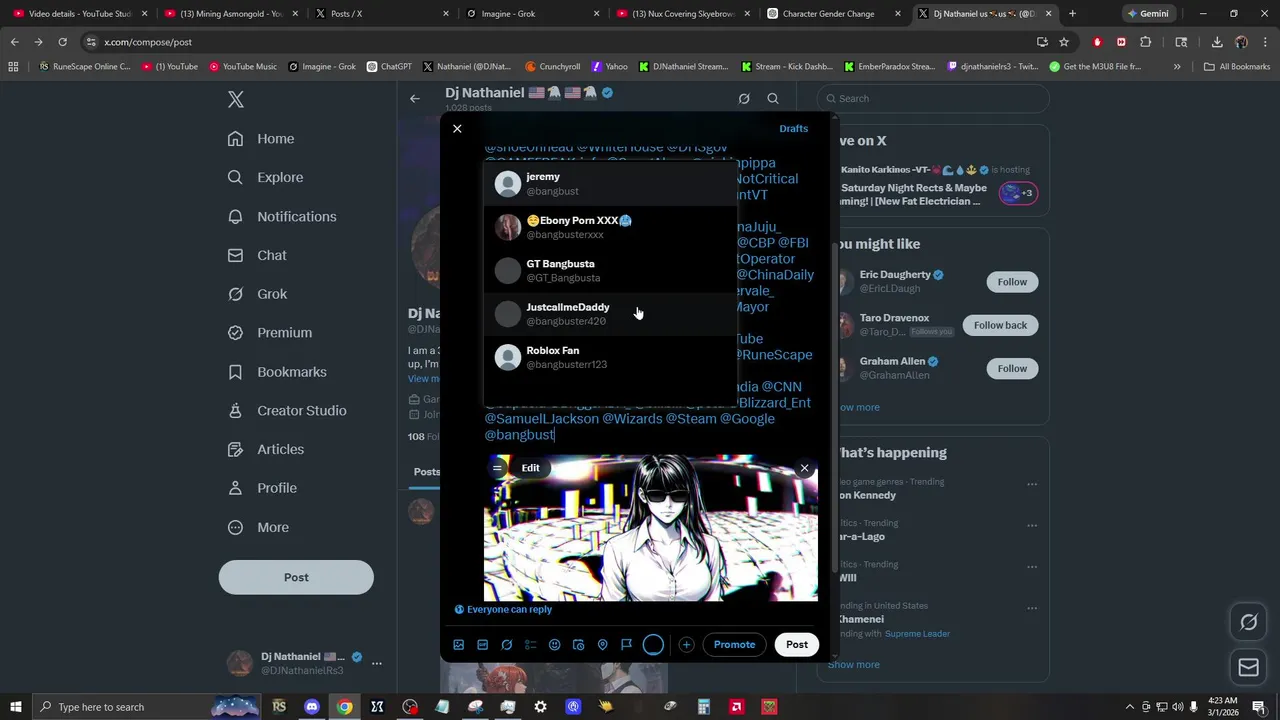The image size is (1280, 720).
Task: Open the GIF picker in composer toolbar
Action: click(482, 645)
